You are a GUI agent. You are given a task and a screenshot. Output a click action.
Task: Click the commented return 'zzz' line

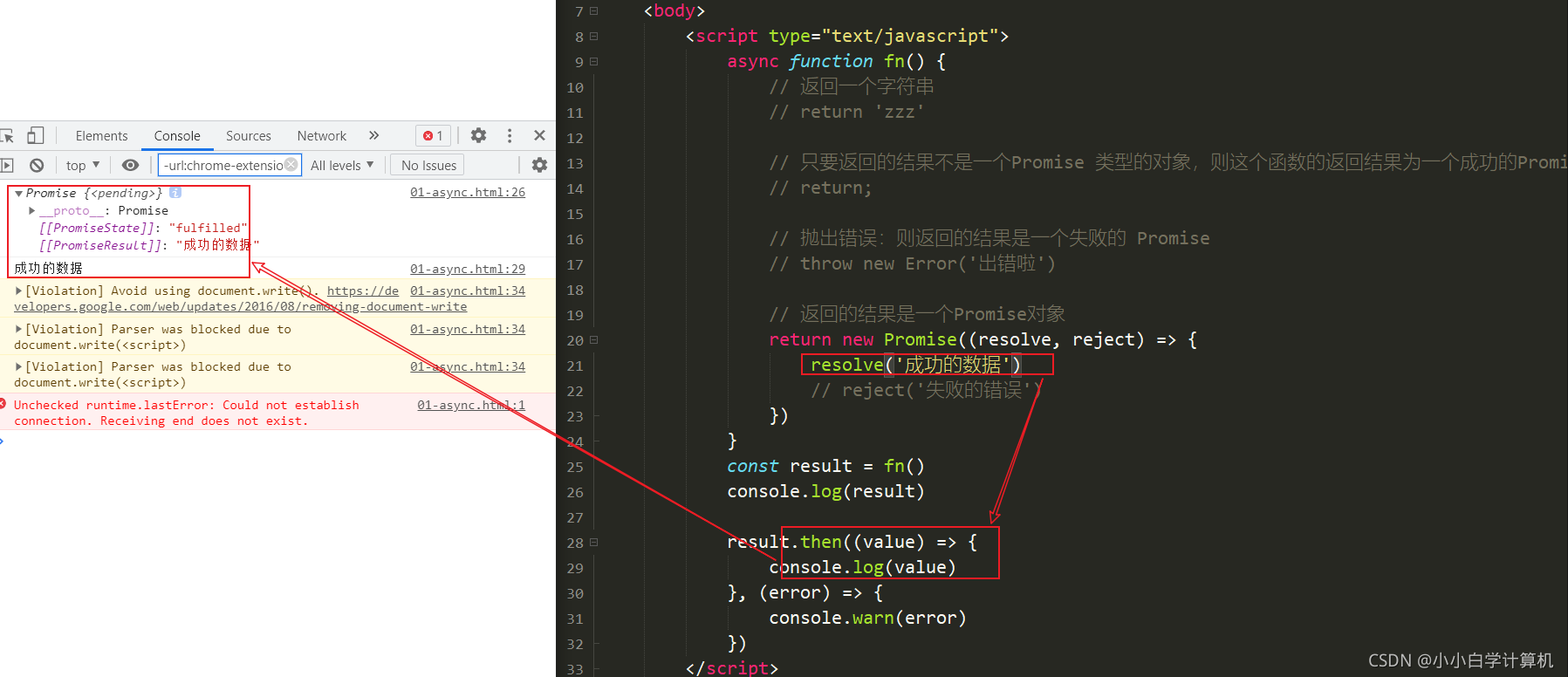[846, 112]
